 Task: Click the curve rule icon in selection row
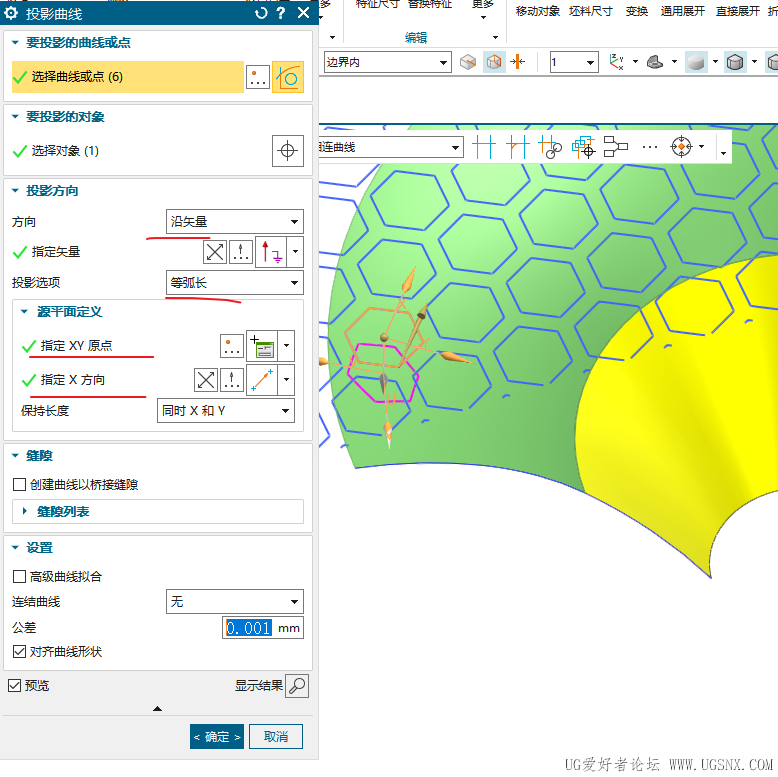288,77
